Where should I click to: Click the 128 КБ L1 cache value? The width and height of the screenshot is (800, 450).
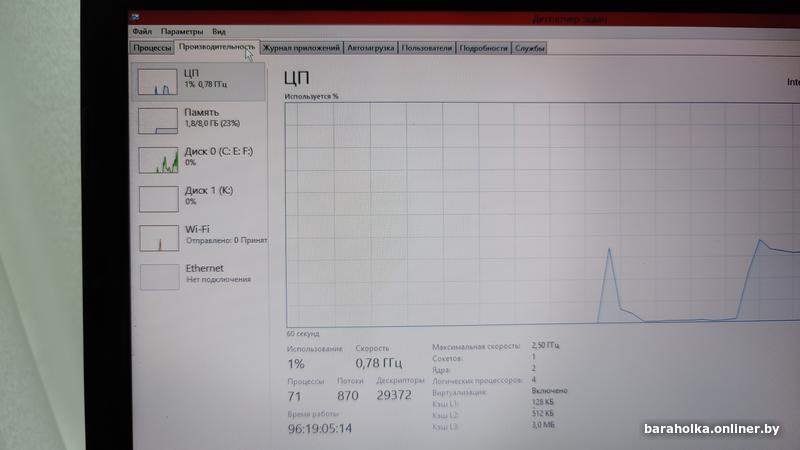(542, 402)
